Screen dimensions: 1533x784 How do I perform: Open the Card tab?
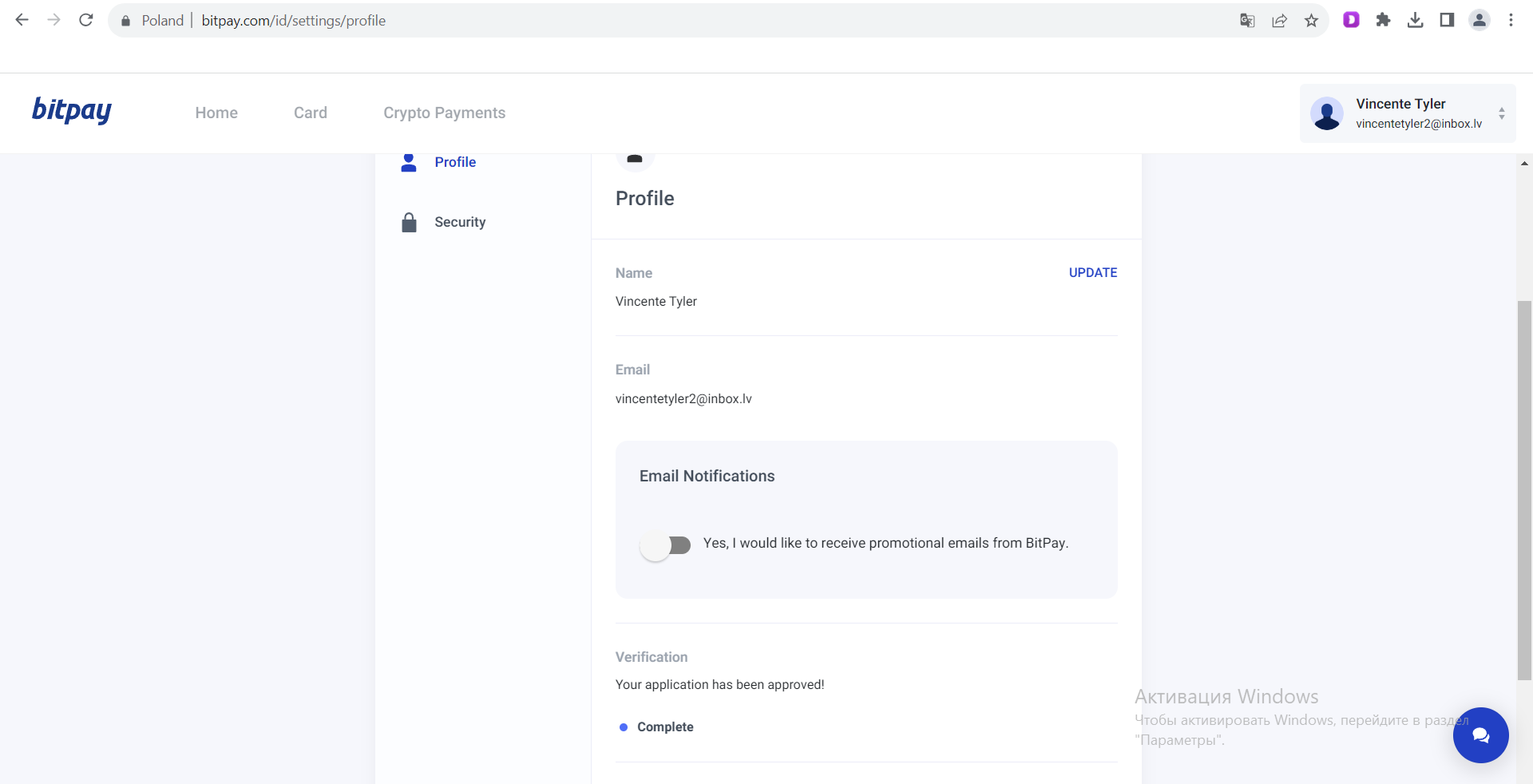pyautogui.click(x=311, y=113)
